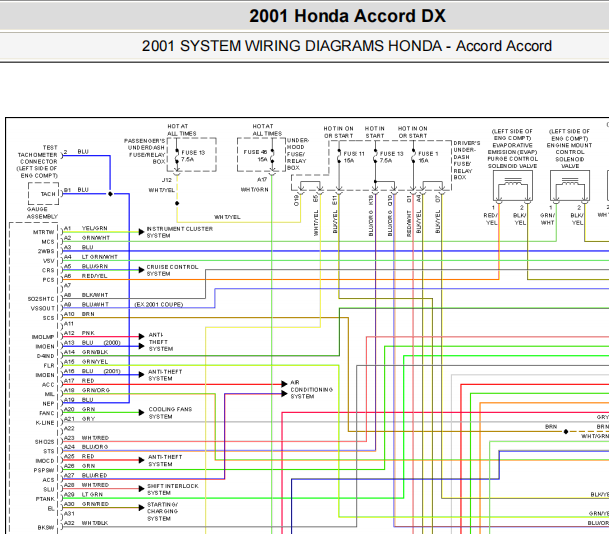This screenshot has height=534, width=609.
Task: Select the 'A30 GRN/RED' pin row
Action: 86,504
